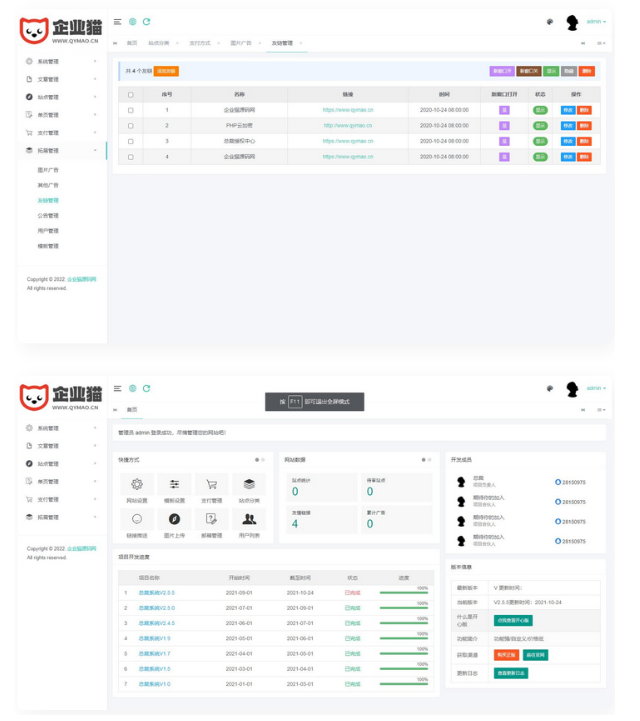This screenshot has width=640, height=721.
Task: Click orange 添加友链 button
Action: 166,71
